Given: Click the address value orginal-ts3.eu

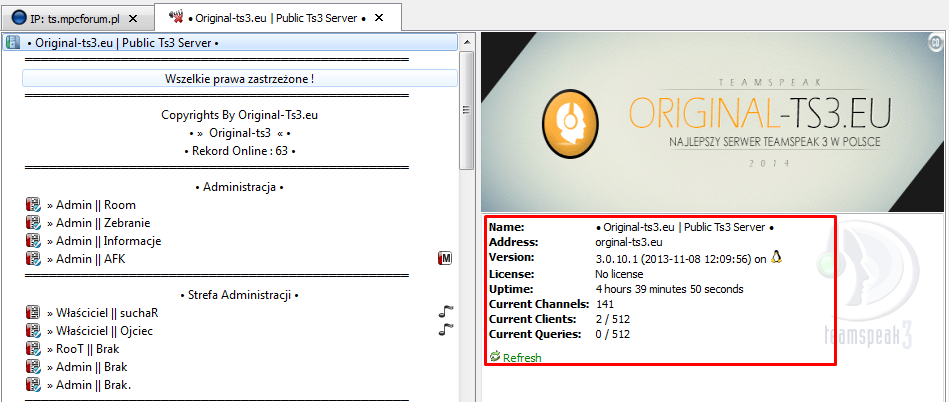Looking at the screenshot, I should tap(629, 242).
